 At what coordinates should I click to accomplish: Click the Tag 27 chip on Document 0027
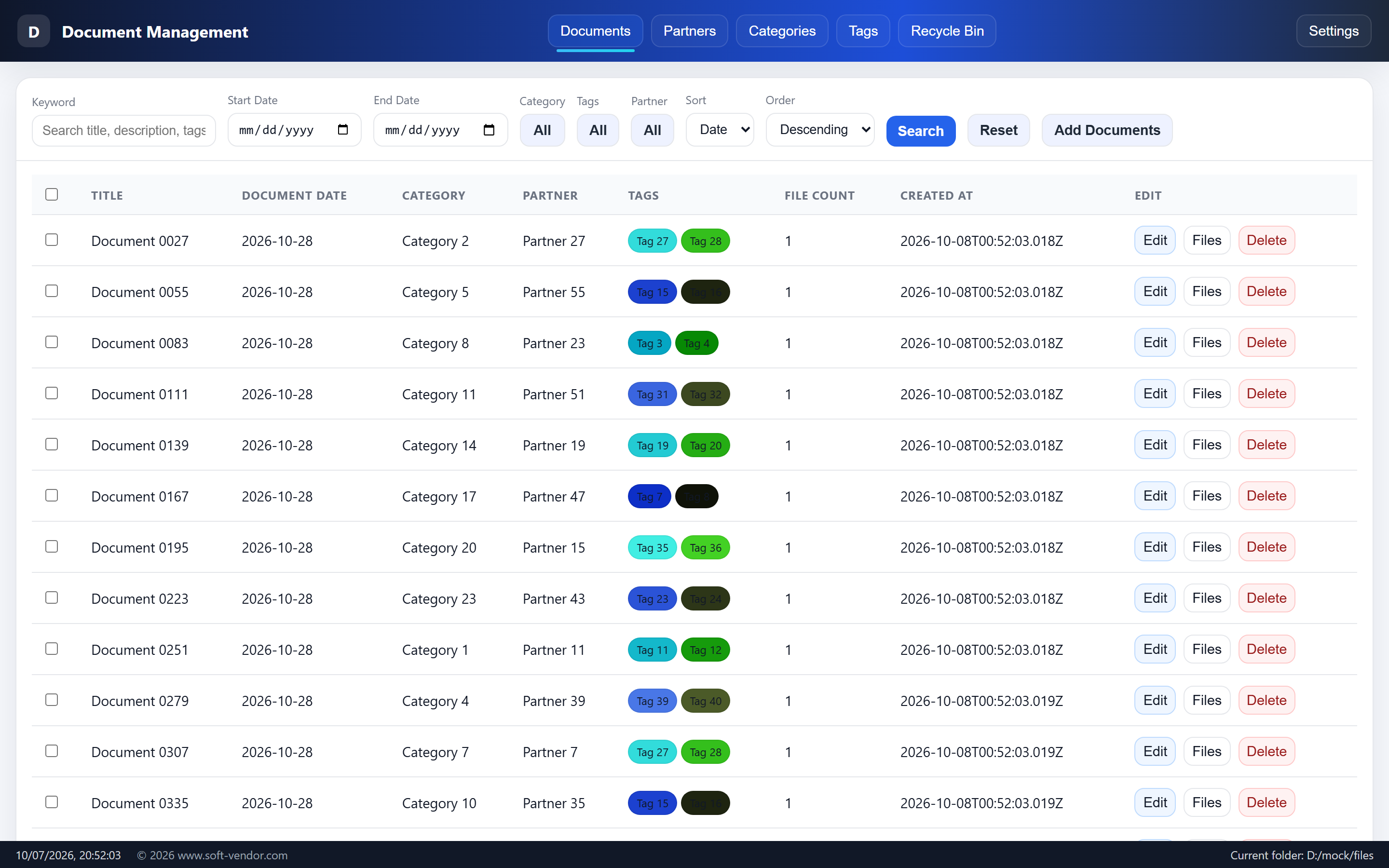(x=652, y=241)
